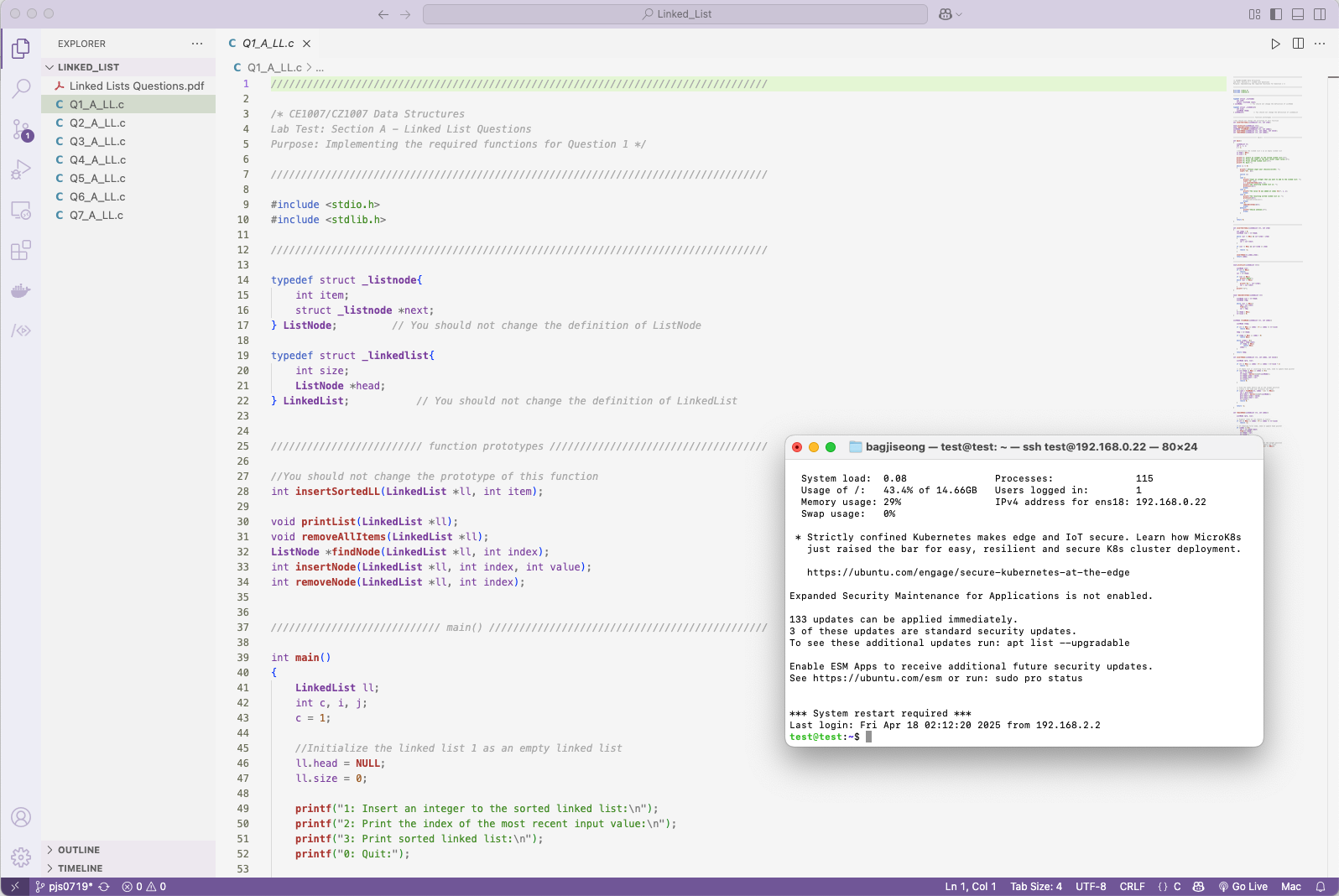Screen dimensions: 1339x896
Task: Open the Search view in activity bar
Action: [x=21, y=88]
